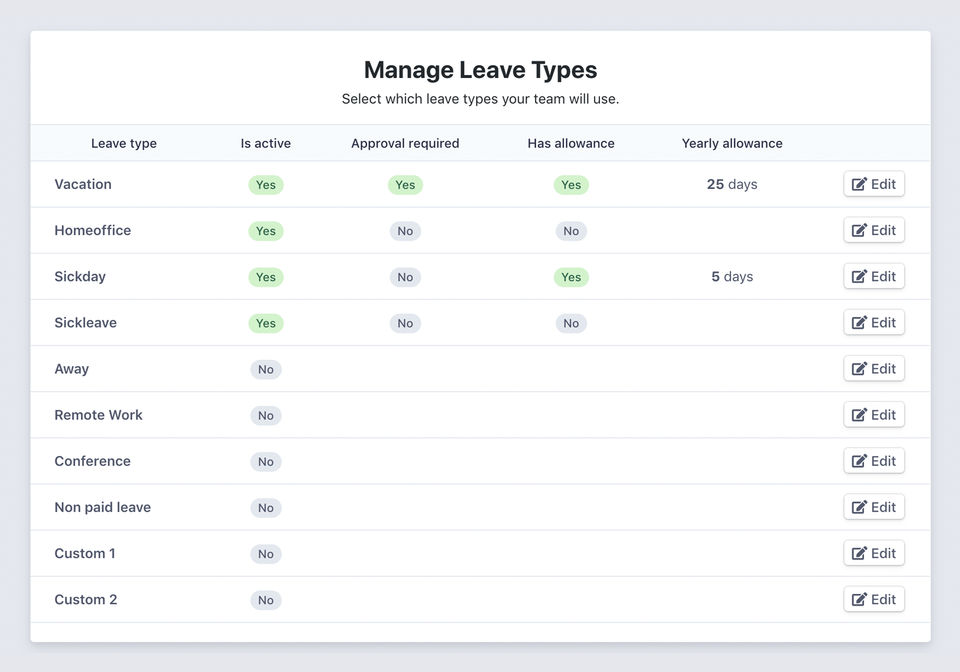Click the edit pencil icon for Remote Work

[859, 415]
